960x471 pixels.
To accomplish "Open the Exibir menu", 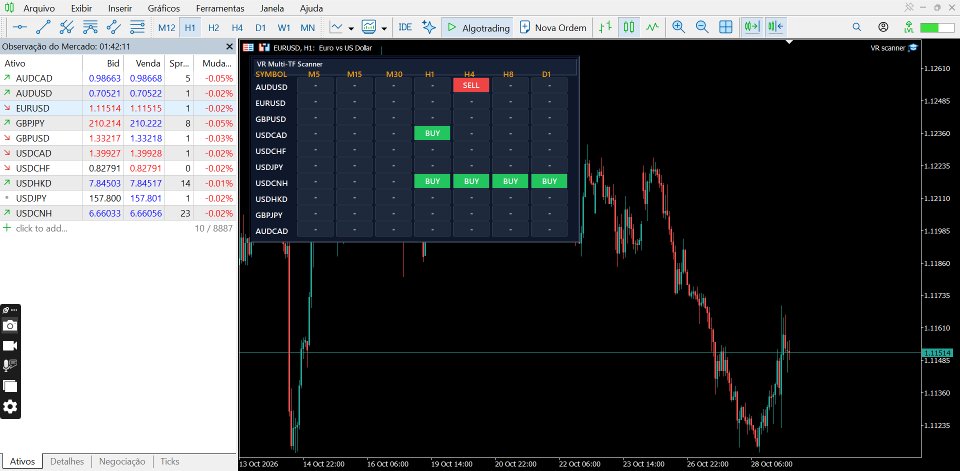I will 81,9.
